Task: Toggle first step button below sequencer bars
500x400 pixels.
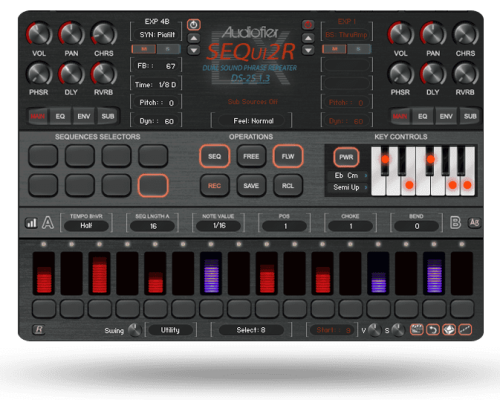Action: (x=44, y=308)
